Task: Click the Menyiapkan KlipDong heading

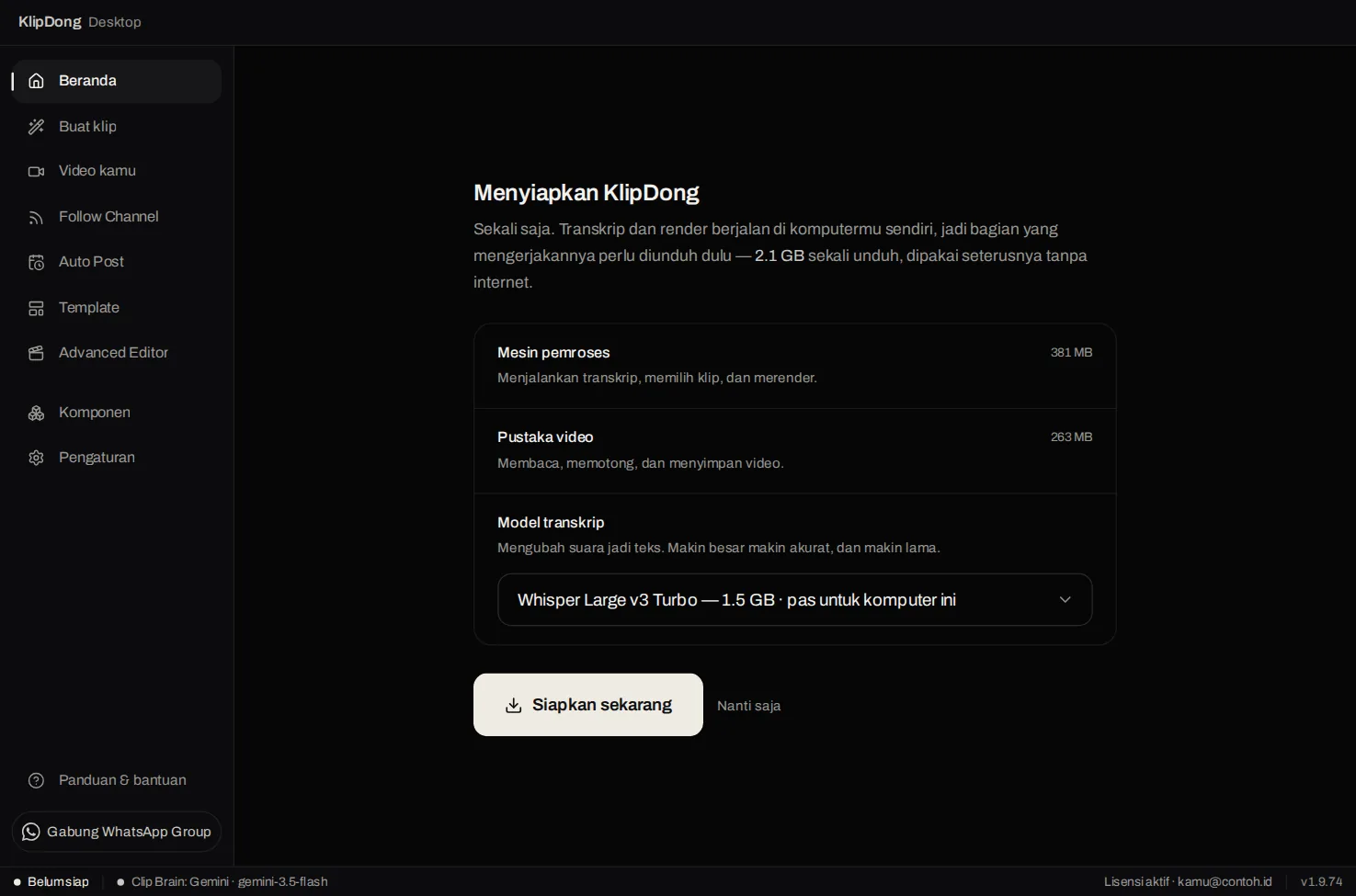Action: tap(586, 192)
